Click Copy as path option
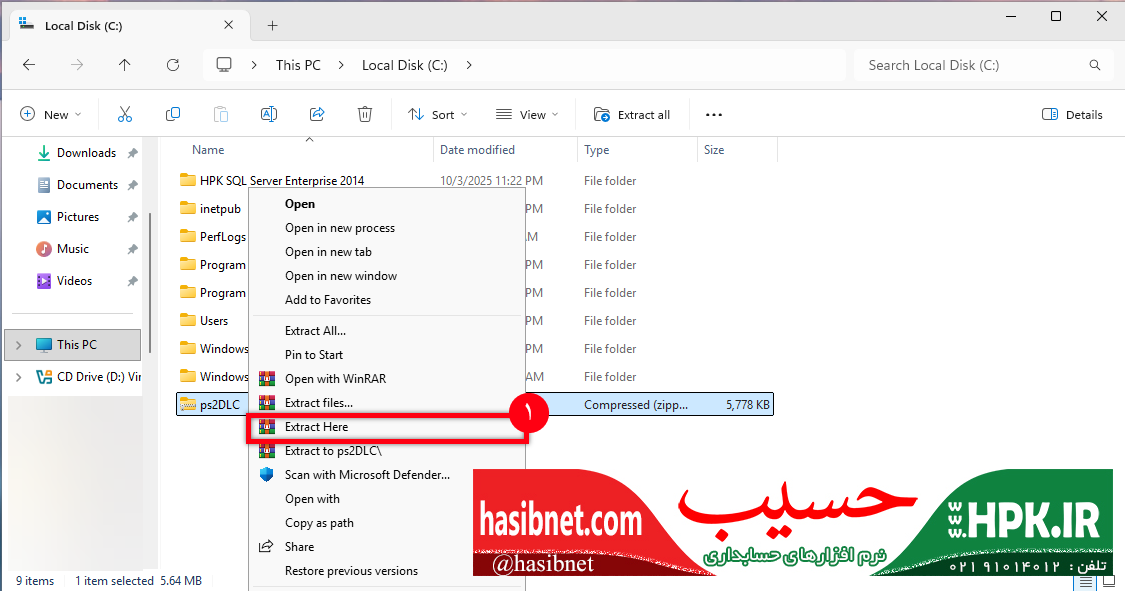This screenshot has width=1125, height=591. [x=319, y=523]
